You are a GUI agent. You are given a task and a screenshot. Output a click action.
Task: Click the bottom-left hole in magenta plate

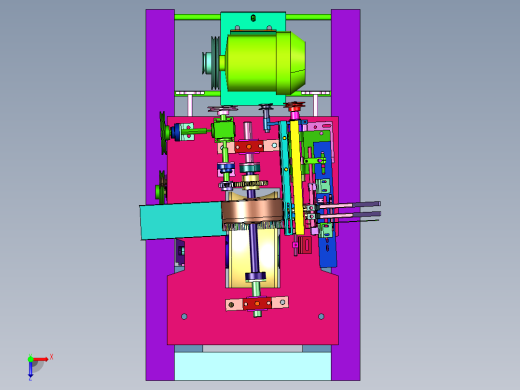coord(184,316)
